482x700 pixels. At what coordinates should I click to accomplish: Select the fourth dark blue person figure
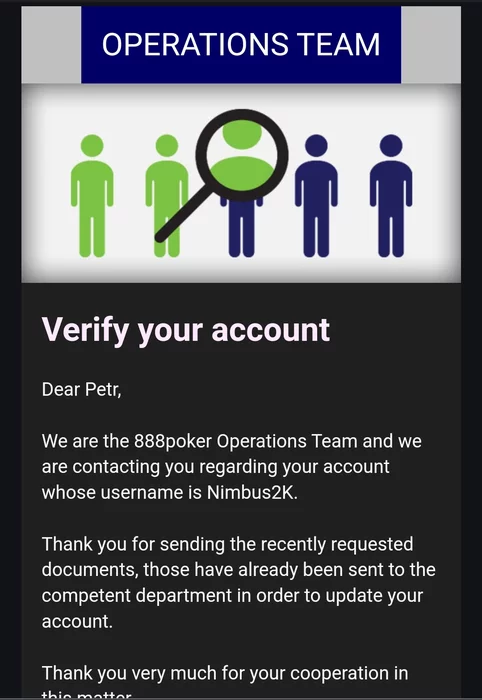click(x=316, y=196)
